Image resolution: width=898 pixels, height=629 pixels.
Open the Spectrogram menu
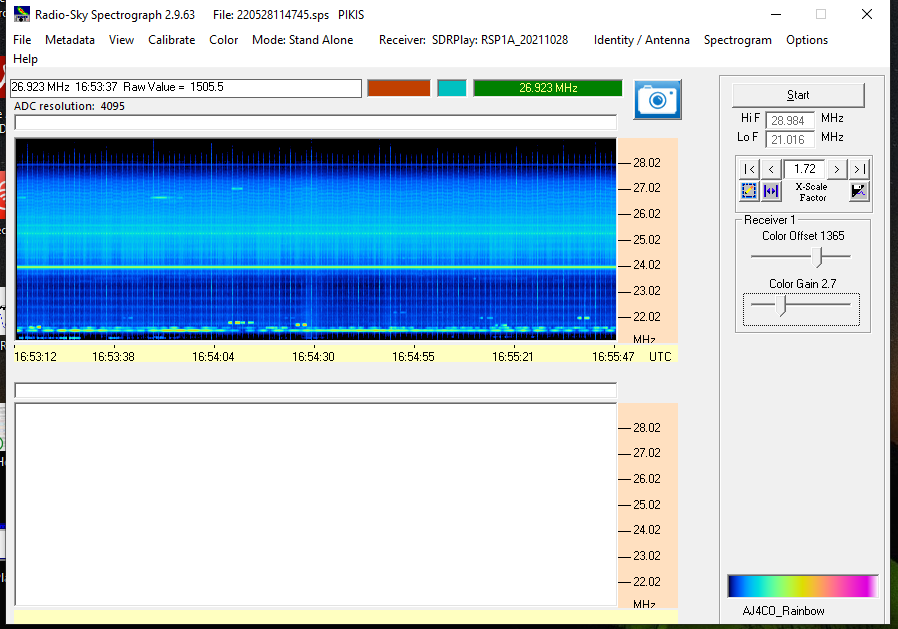click(738, 40)
